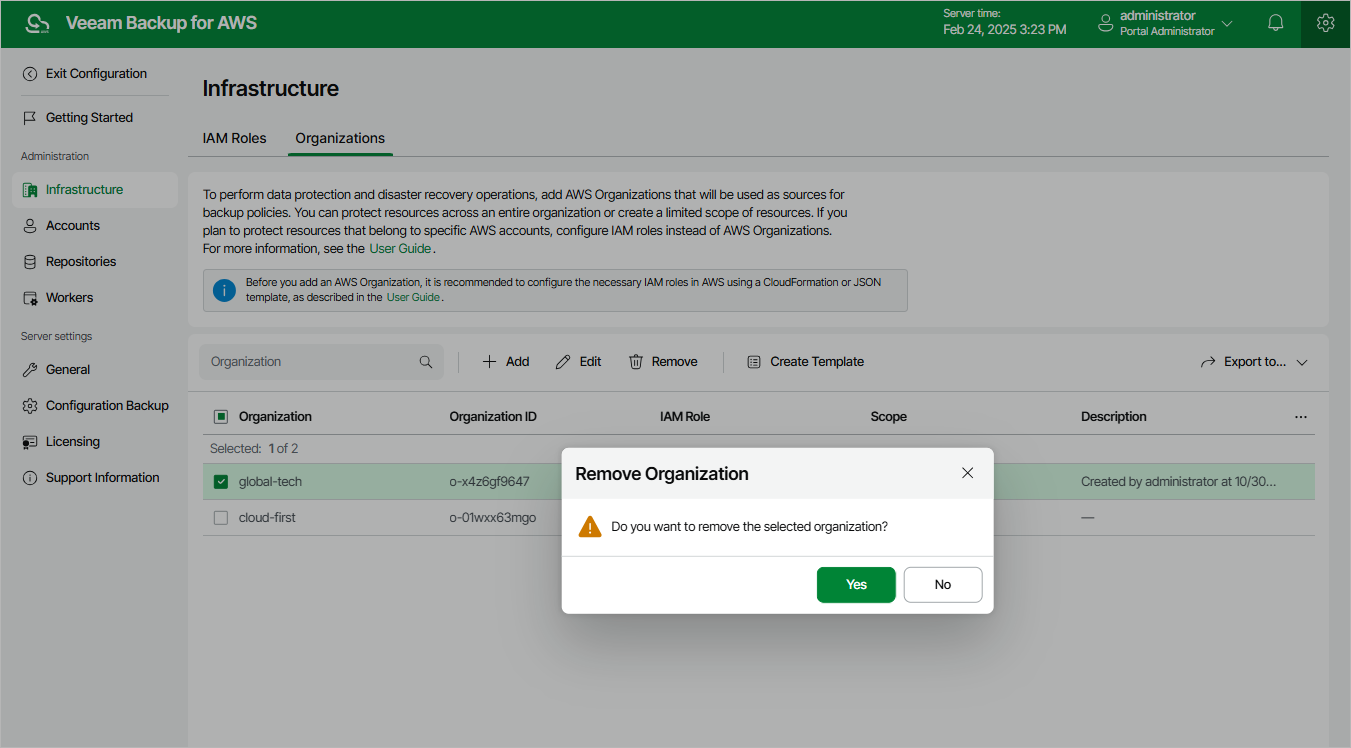The image size is (1351, 748).
Task: Click the Exit Configuration back arrow icon
Action: [30, 74]
